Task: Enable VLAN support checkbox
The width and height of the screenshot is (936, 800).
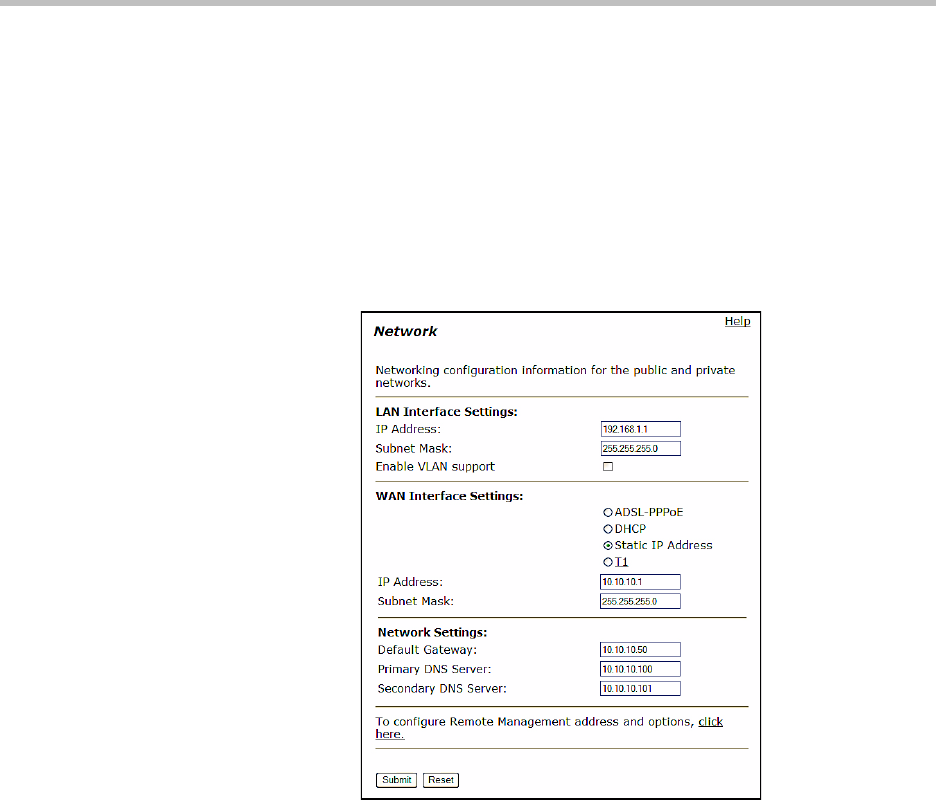Action: 608,466
